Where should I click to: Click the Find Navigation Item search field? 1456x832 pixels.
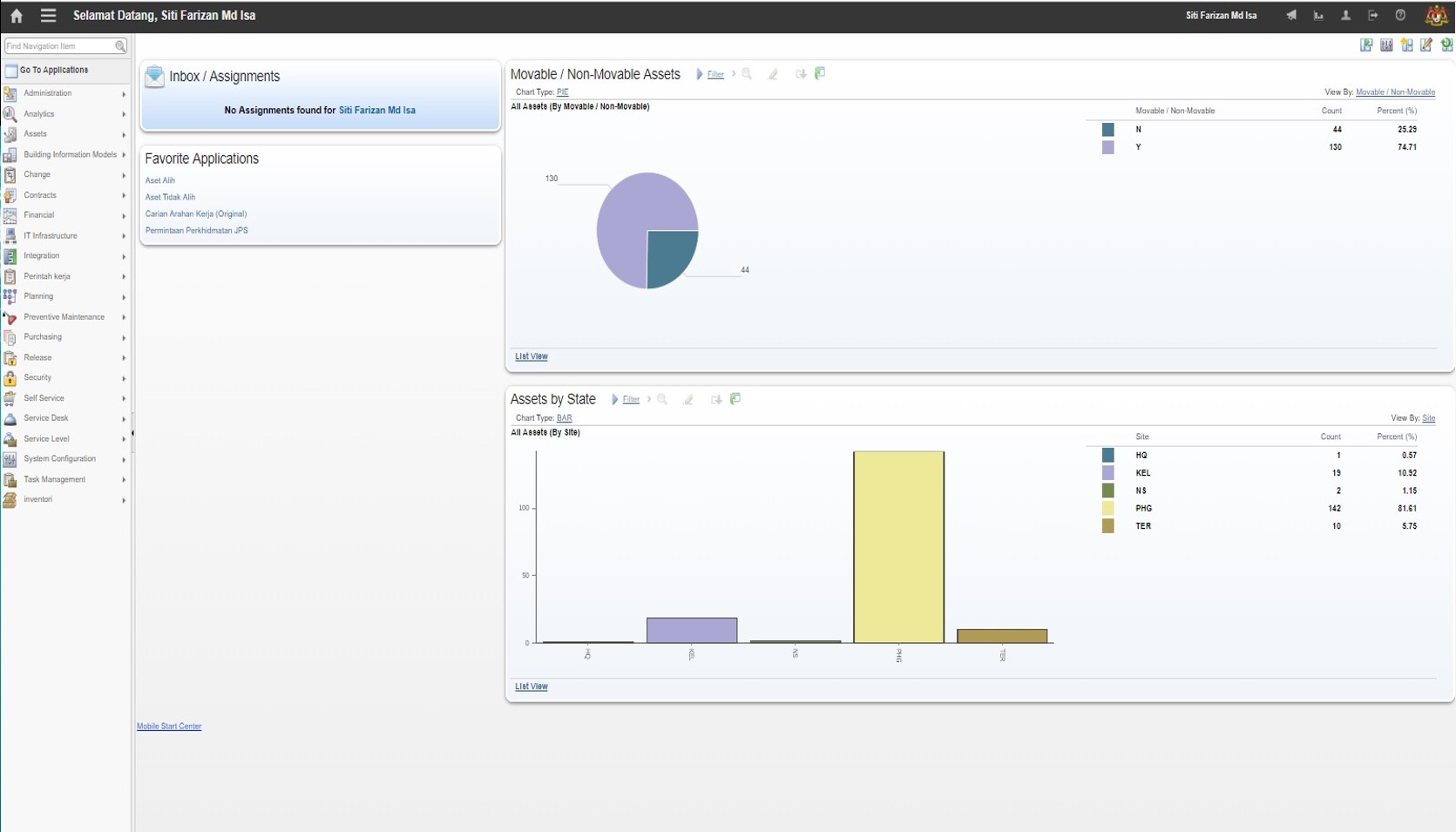point(59,46)
